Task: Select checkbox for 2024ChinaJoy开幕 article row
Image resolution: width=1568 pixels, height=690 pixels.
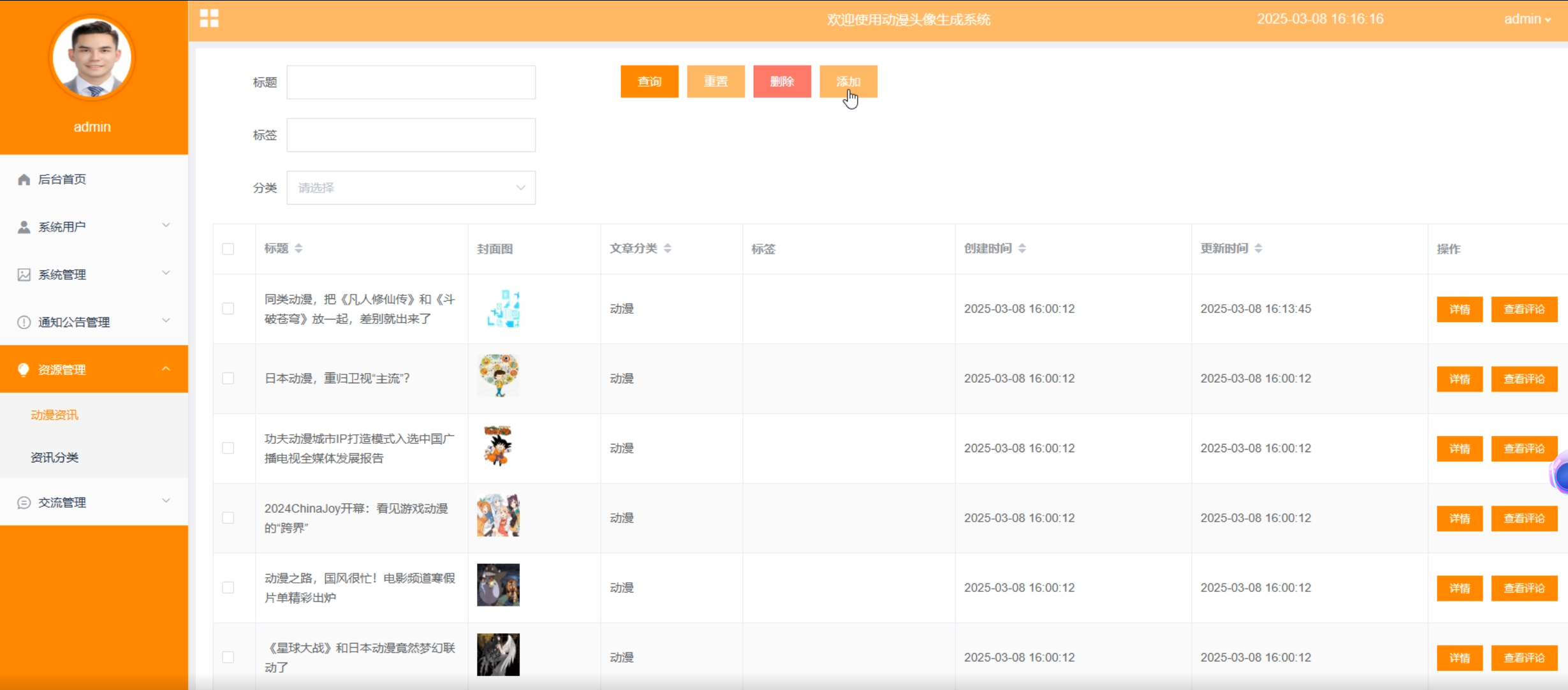Action: [228, 518]
